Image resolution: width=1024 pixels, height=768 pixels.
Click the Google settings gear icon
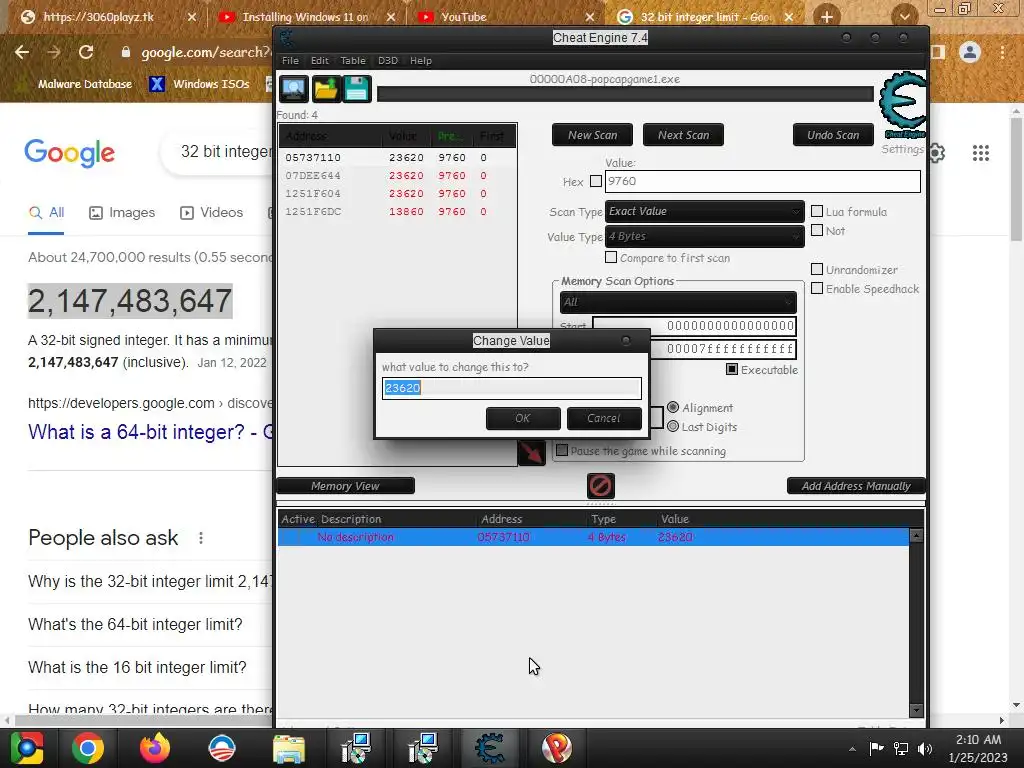coord(936,153)
